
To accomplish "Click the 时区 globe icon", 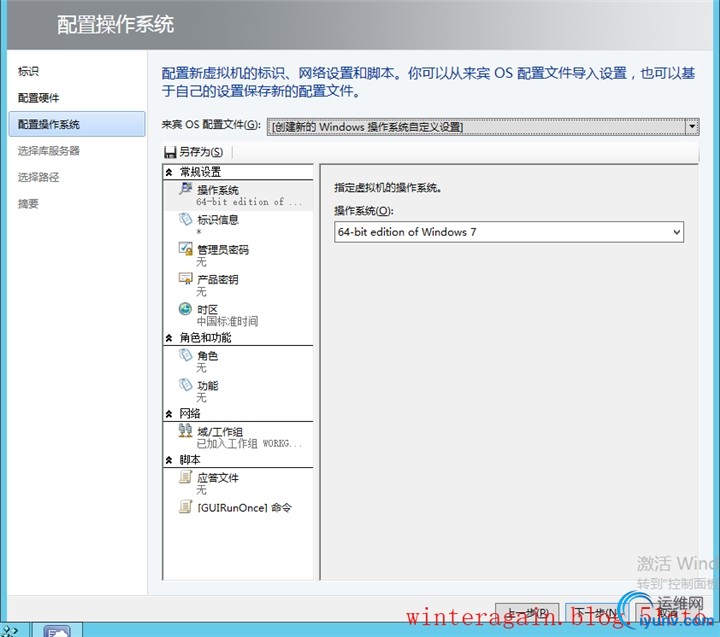I will 186,309.
